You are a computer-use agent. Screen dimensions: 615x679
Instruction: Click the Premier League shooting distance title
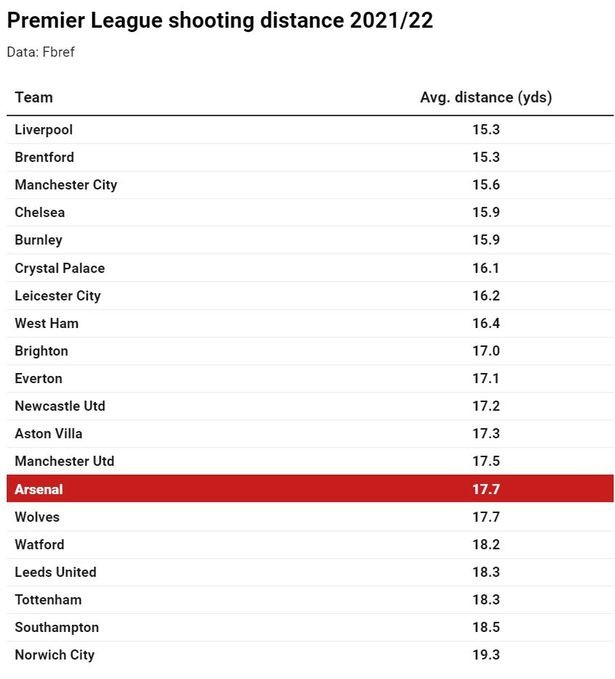pos(220,21)
